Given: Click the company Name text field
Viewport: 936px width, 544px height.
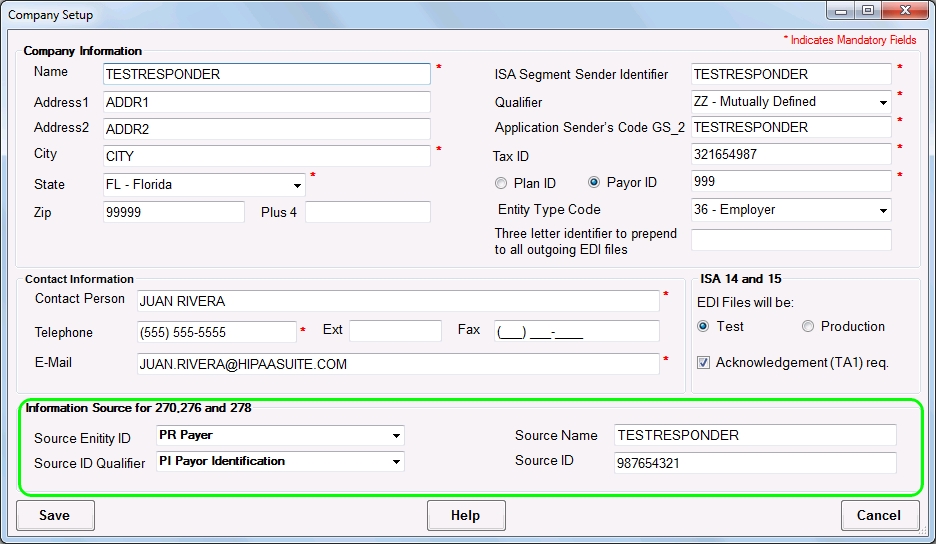Looking at the screenshot, I should pos(266,74).
